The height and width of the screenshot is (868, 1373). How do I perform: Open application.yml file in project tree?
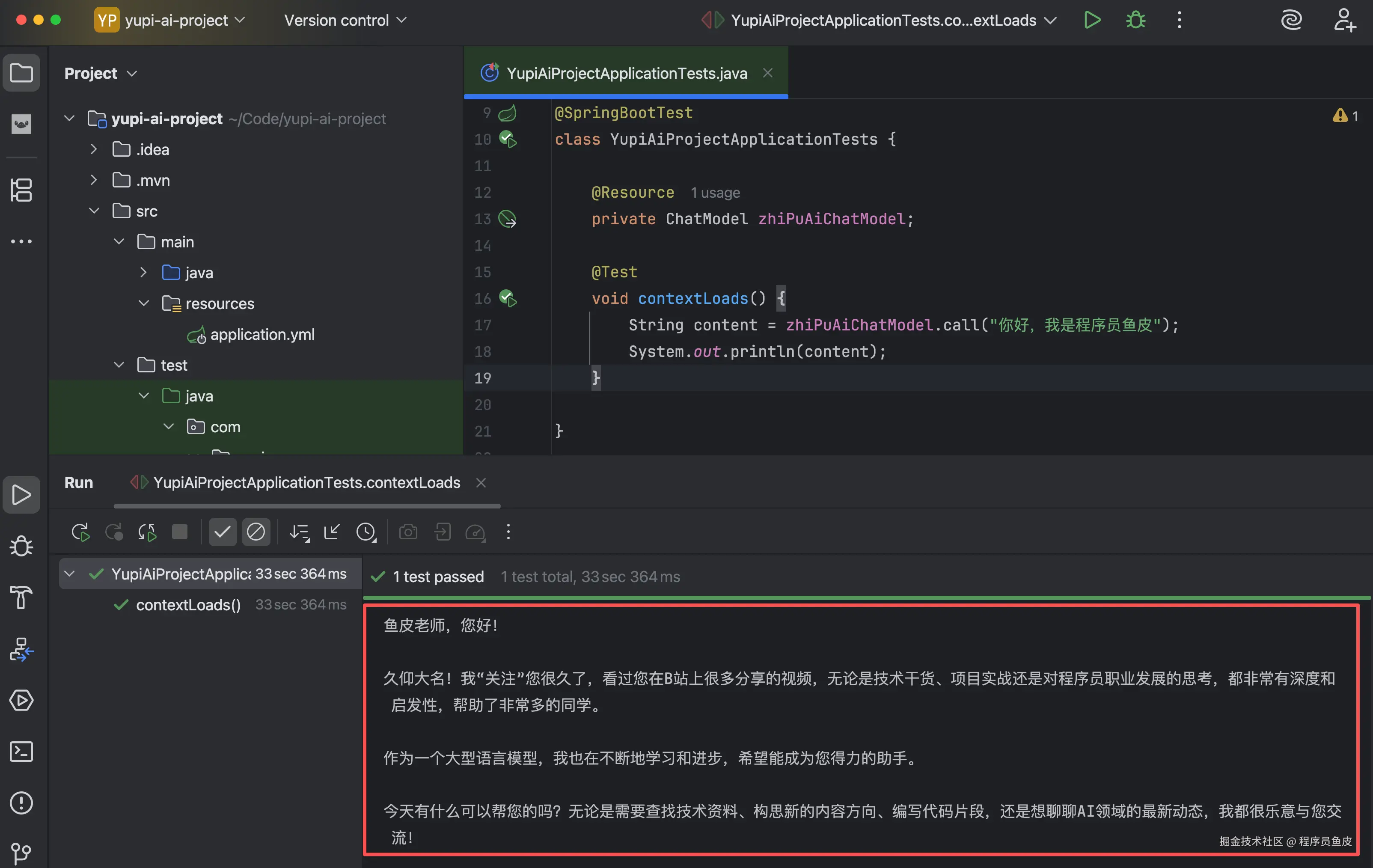(262, 334)
